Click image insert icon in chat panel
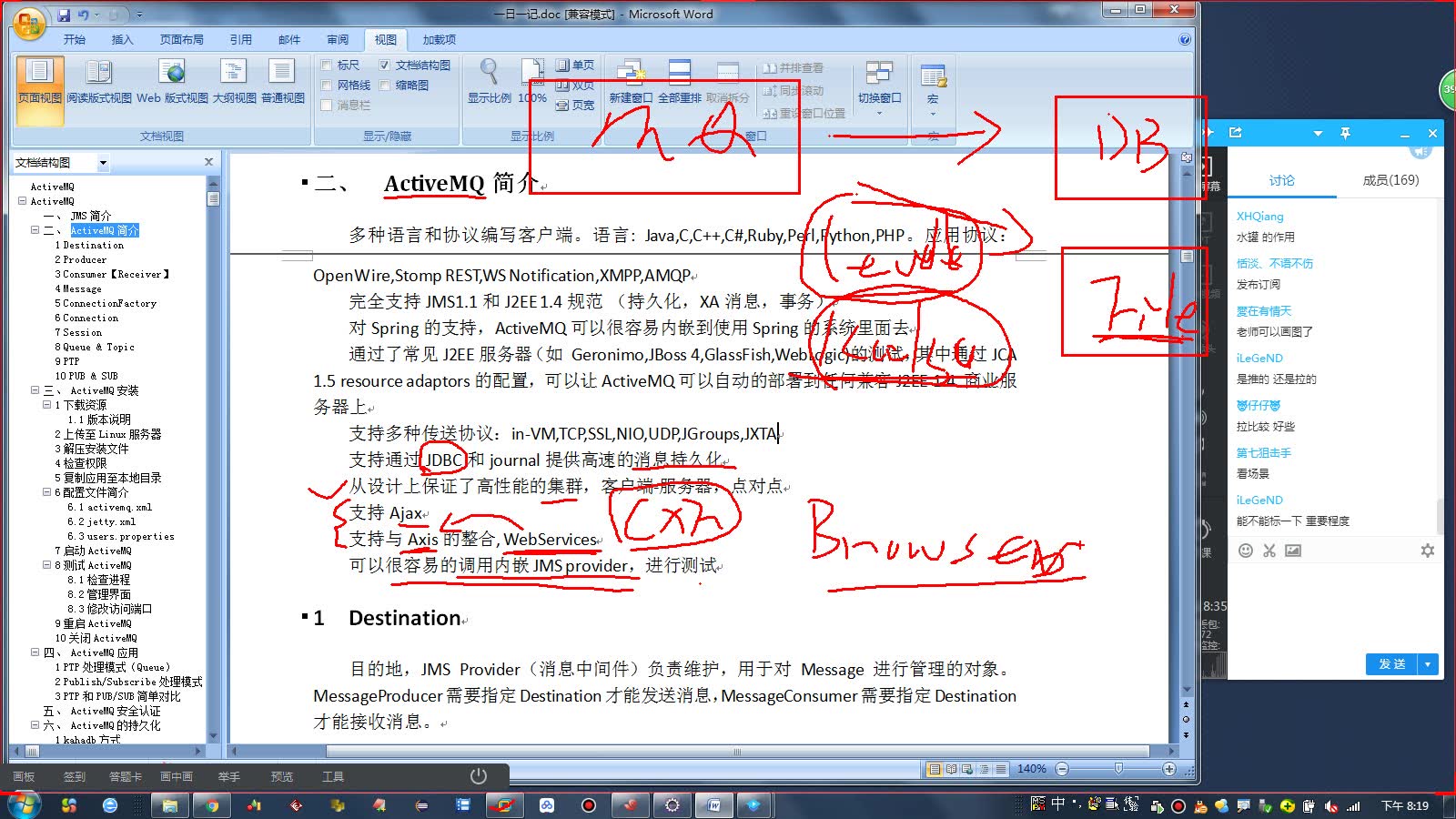Image resolution: width=1456 pixels, height=819 pixels. [1293, 551]
